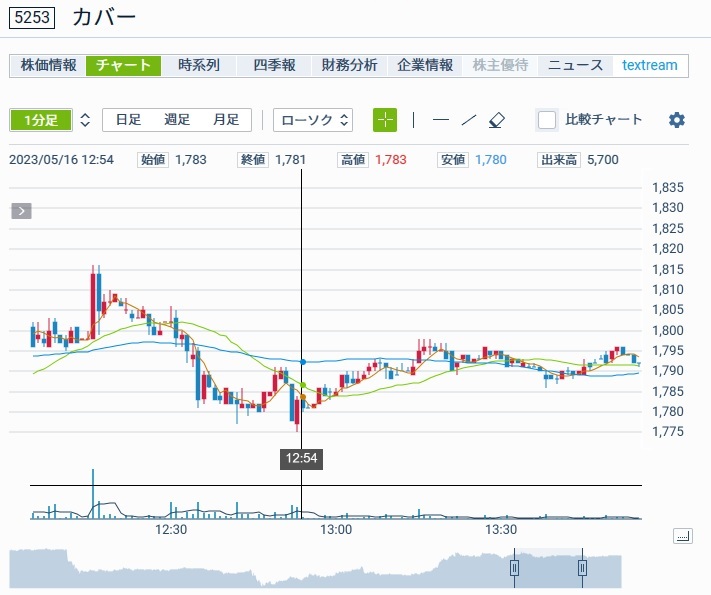Enable the 比較チャート checkbox
Screen dimensions: 711x595
(547, 120)
